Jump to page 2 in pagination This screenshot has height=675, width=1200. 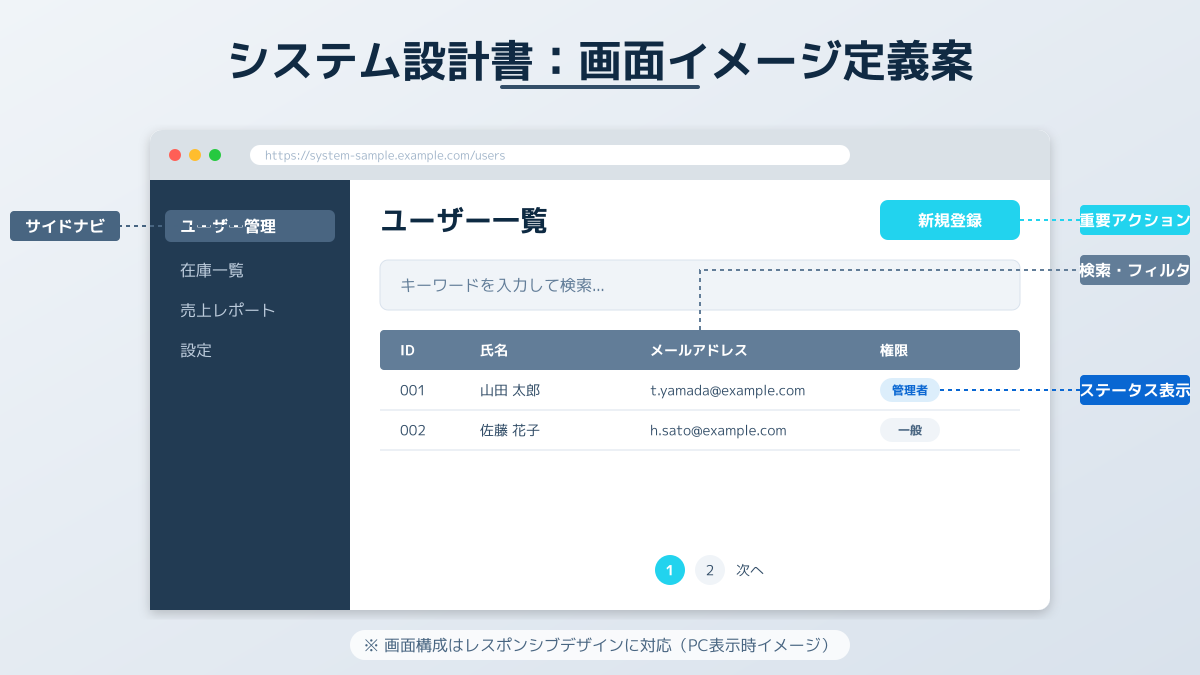pyautogui.click(x=710, y=570)
